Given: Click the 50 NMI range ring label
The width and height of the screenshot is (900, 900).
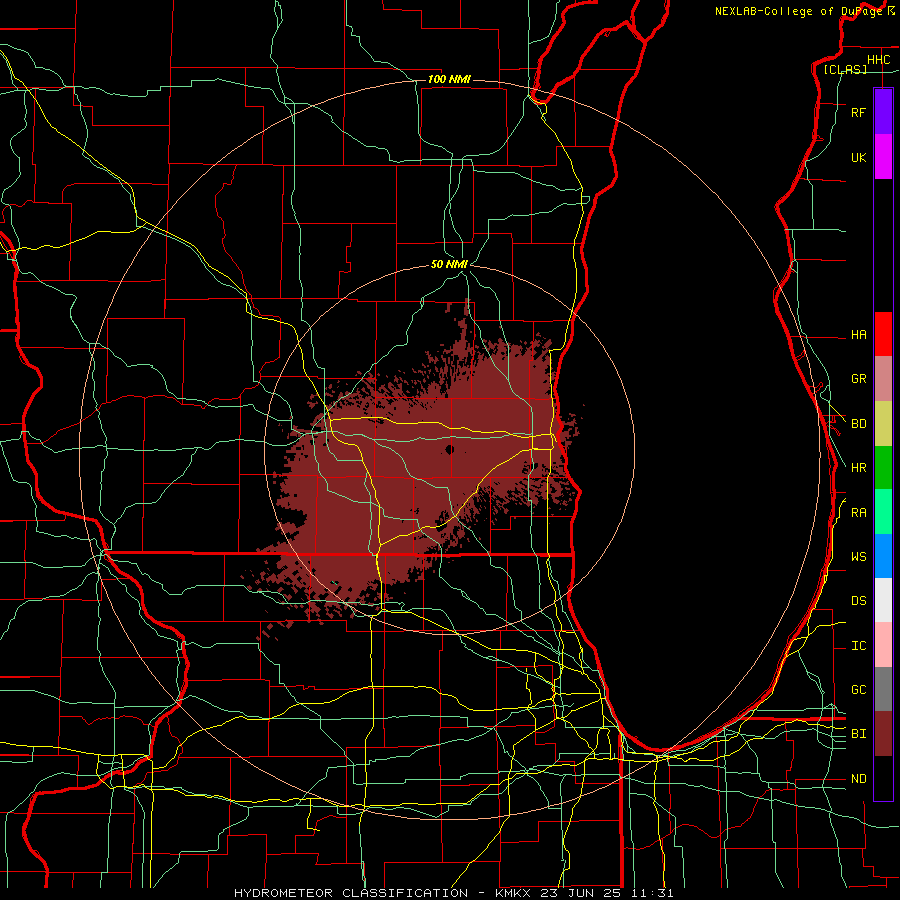Looking at the screenshot, I should coord(449,264).
